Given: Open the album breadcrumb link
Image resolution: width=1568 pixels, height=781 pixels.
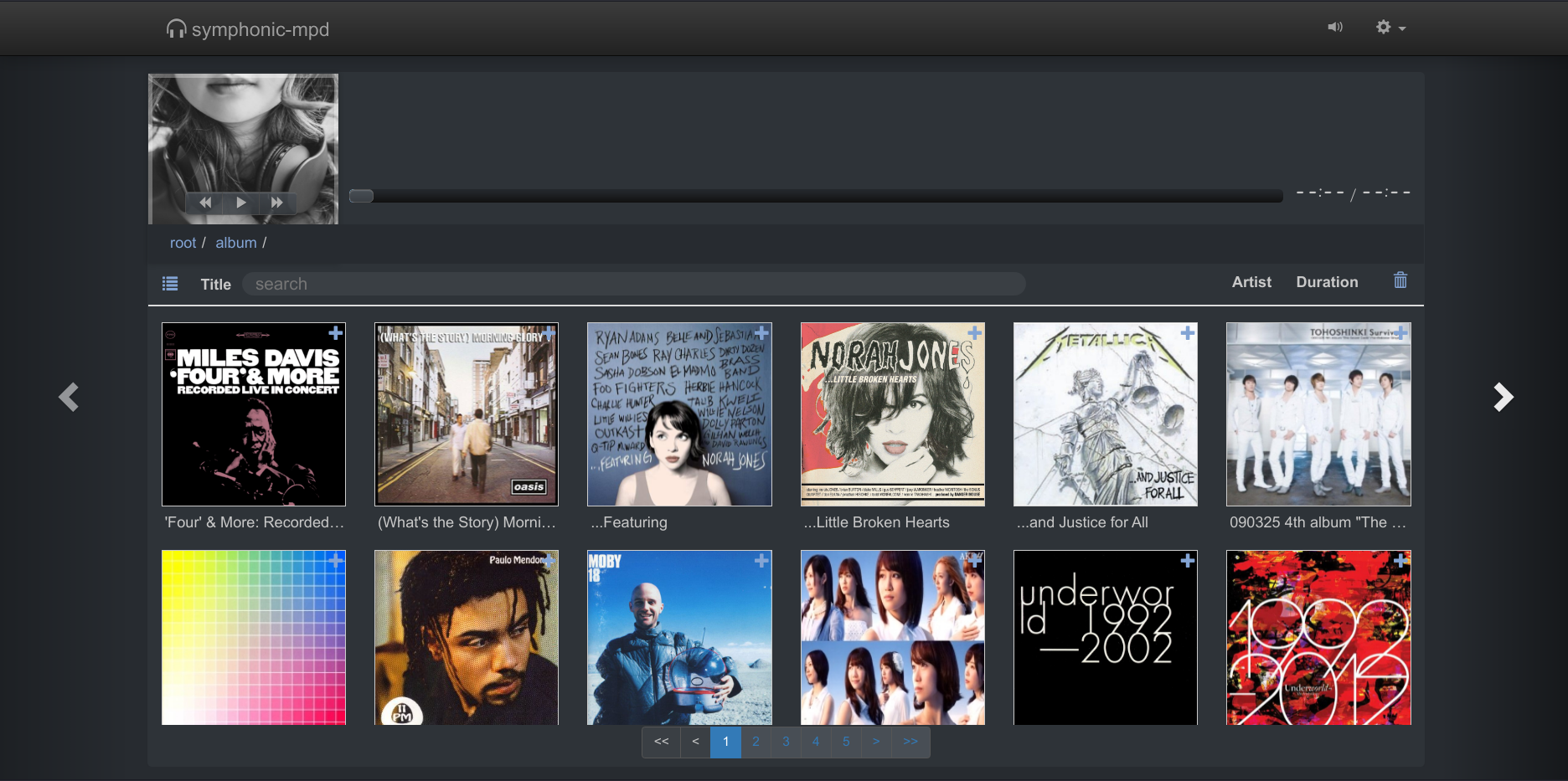Looking at the screenshot, I should click(x=236, y=243).
